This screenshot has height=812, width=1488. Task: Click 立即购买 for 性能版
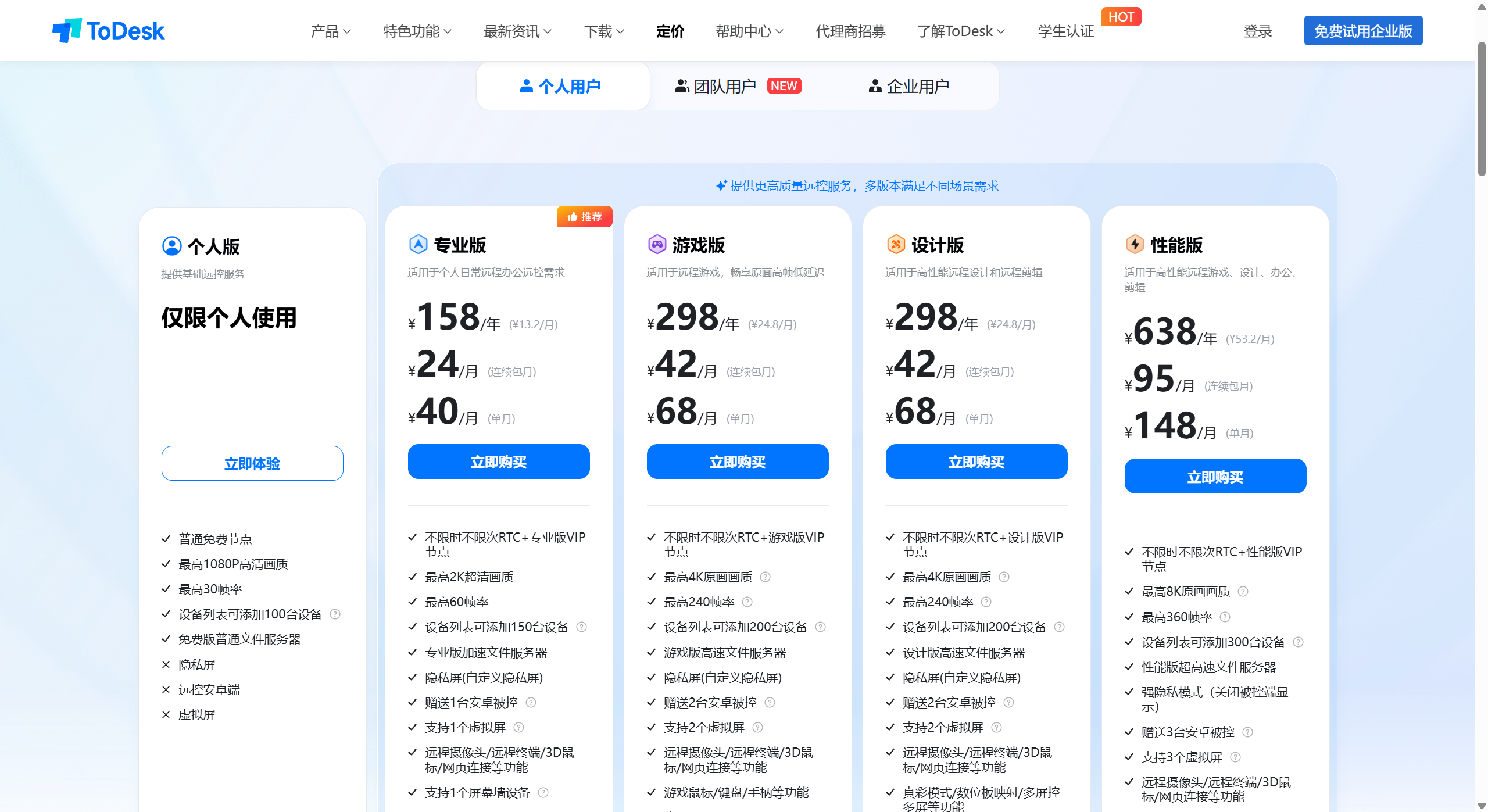(x=1215, y=476)
